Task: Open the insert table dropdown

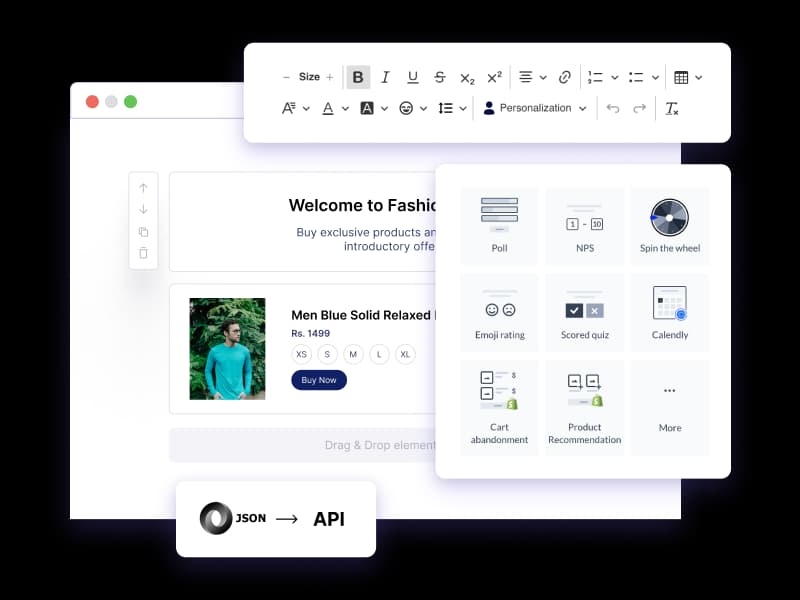Action: pyautogui.click(x=688, y=77)
